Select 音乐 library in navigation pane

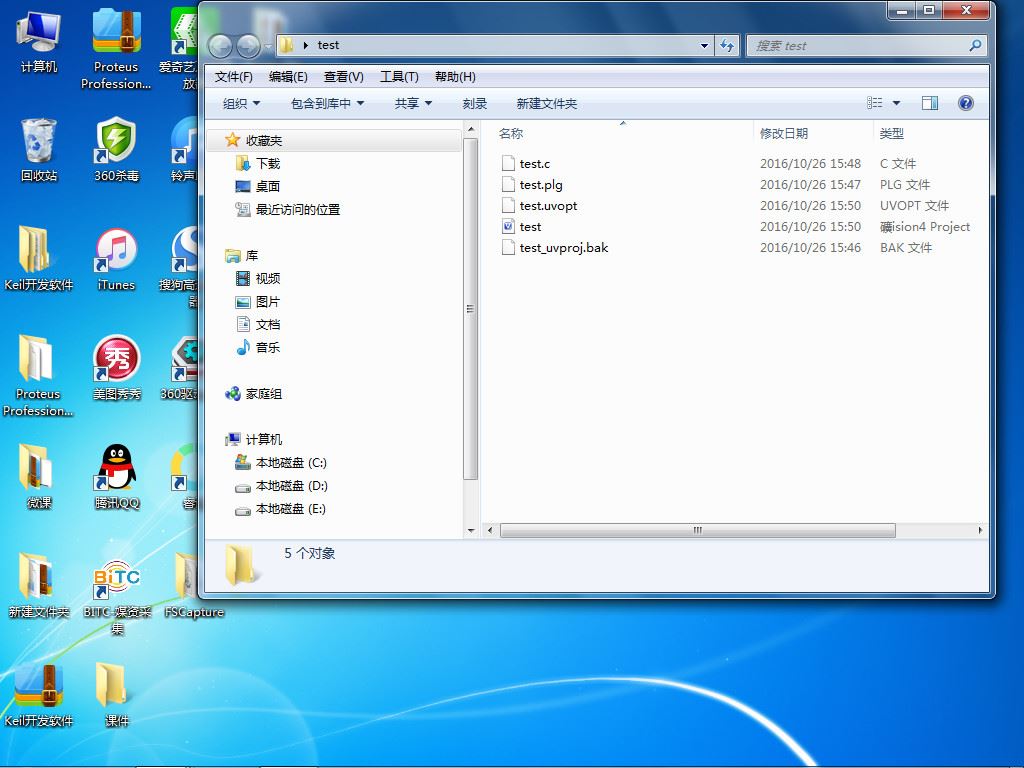[x=268, y=347]
